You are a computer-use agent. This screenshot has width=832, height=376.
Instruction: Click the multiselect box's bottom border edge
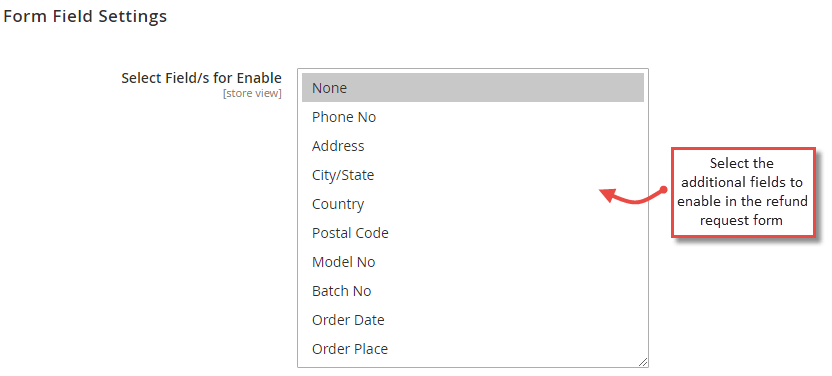(x=473, y=367)
